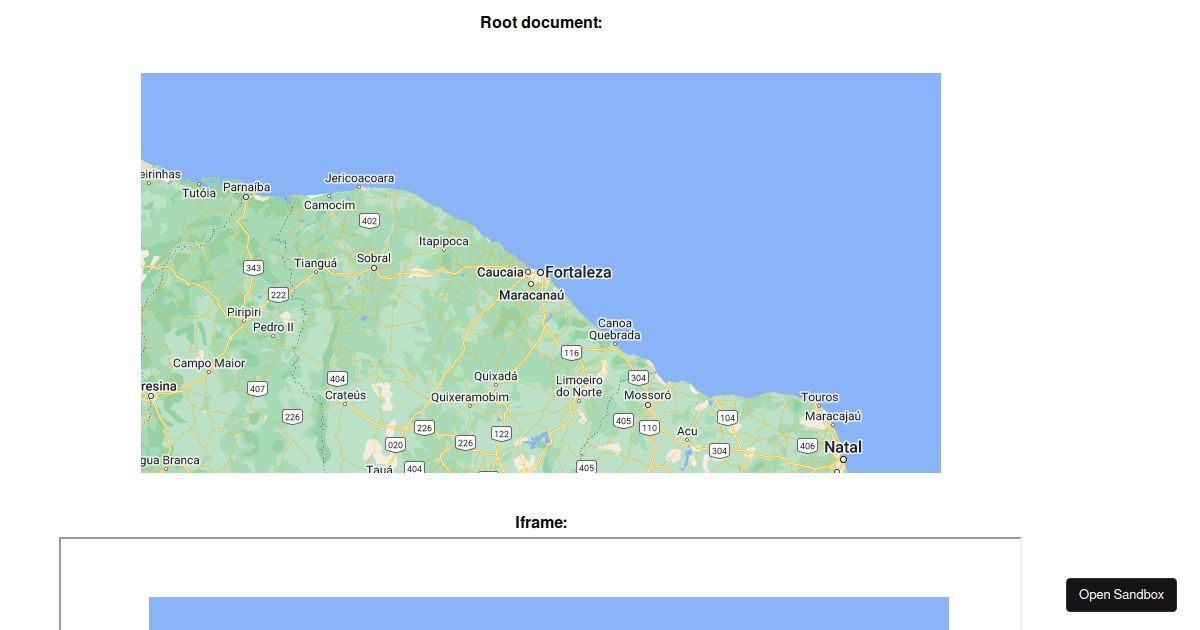The width and height of the screenshot is (1200, 630).
Task: Click the 020 highway shield near Tauá
Action: (x=397, y=443)
